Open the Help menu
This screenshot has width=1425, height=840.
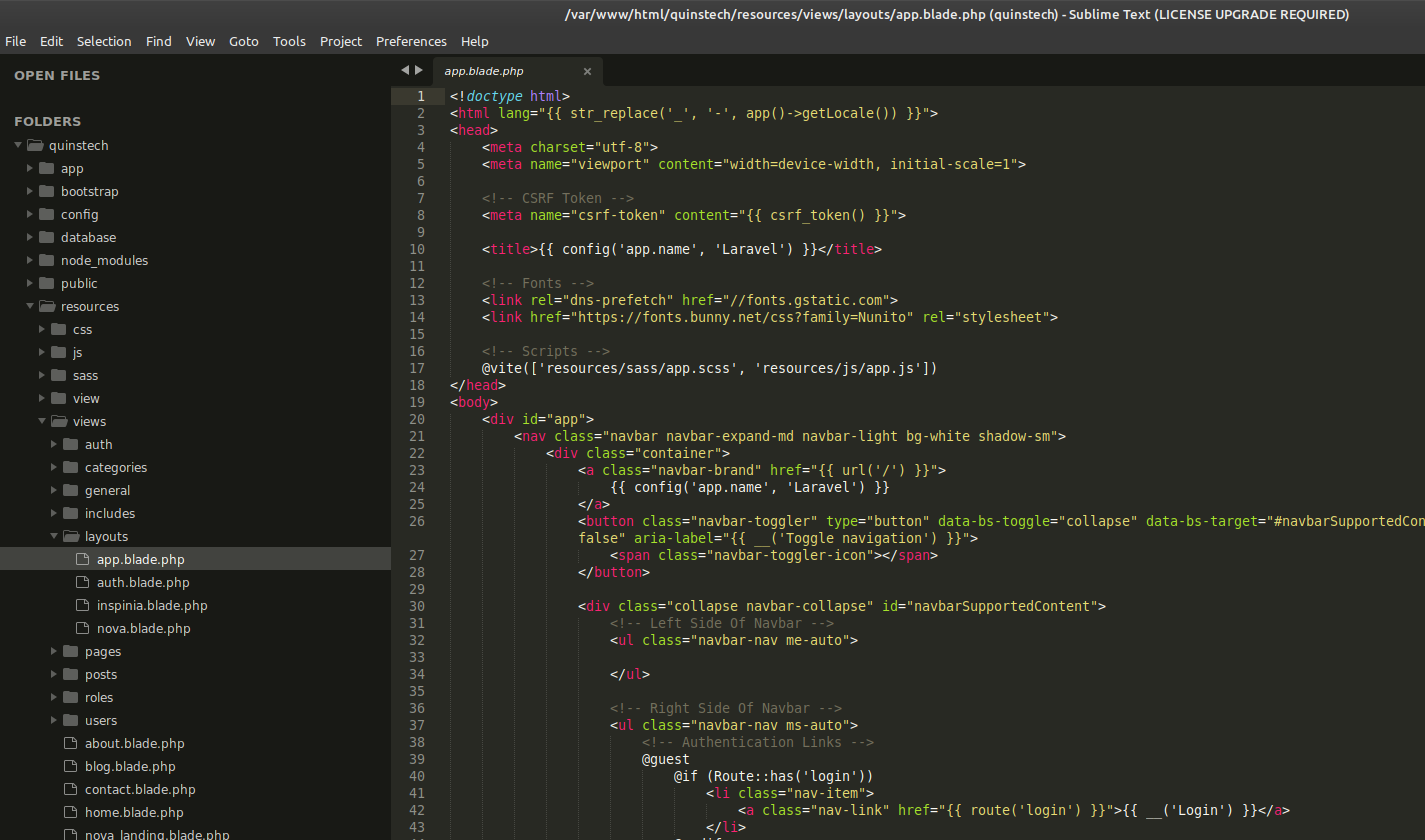coord(475,41)
